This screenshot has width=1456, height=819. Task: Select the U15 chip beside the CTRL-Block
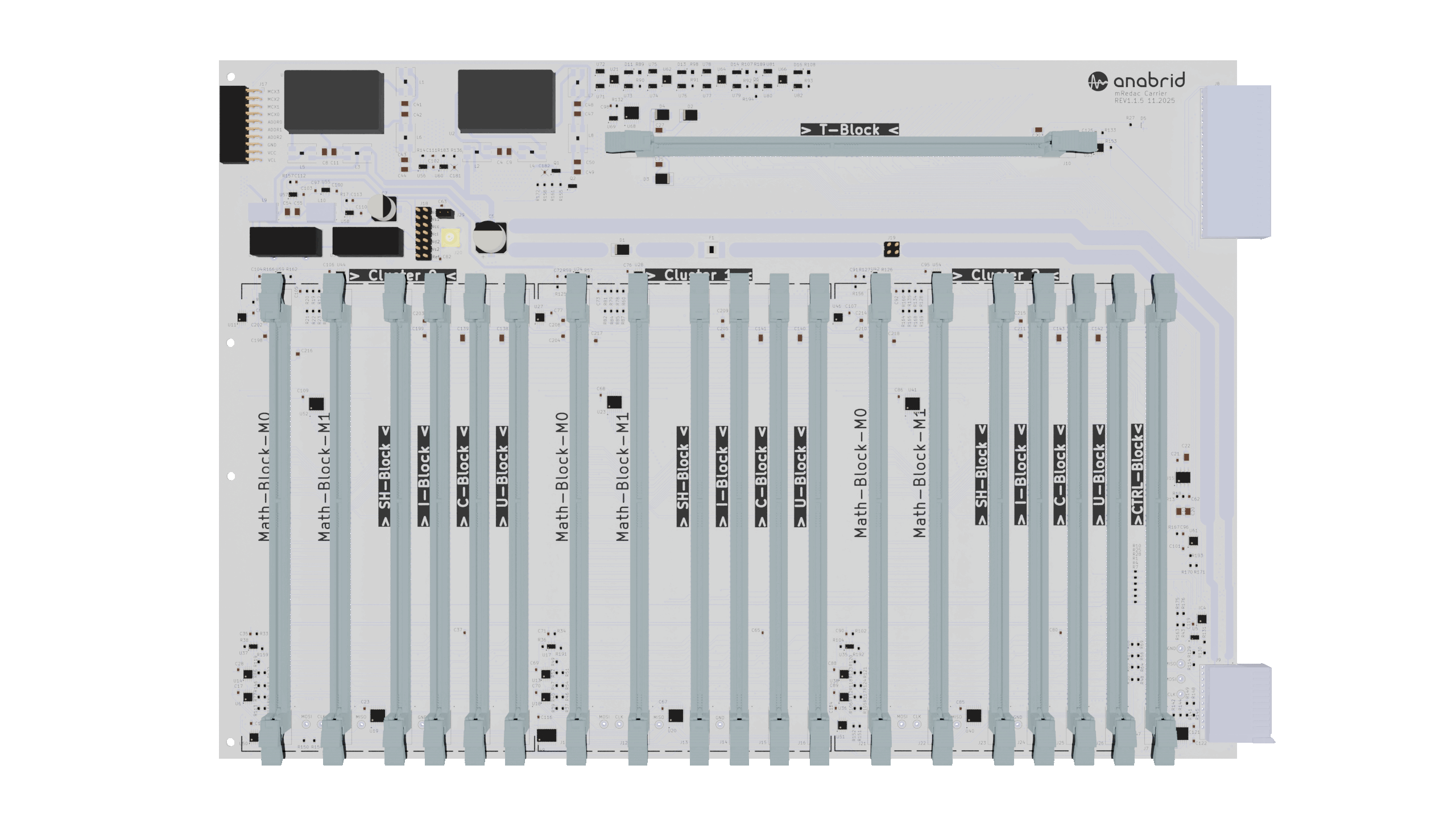pos(1182,477)
